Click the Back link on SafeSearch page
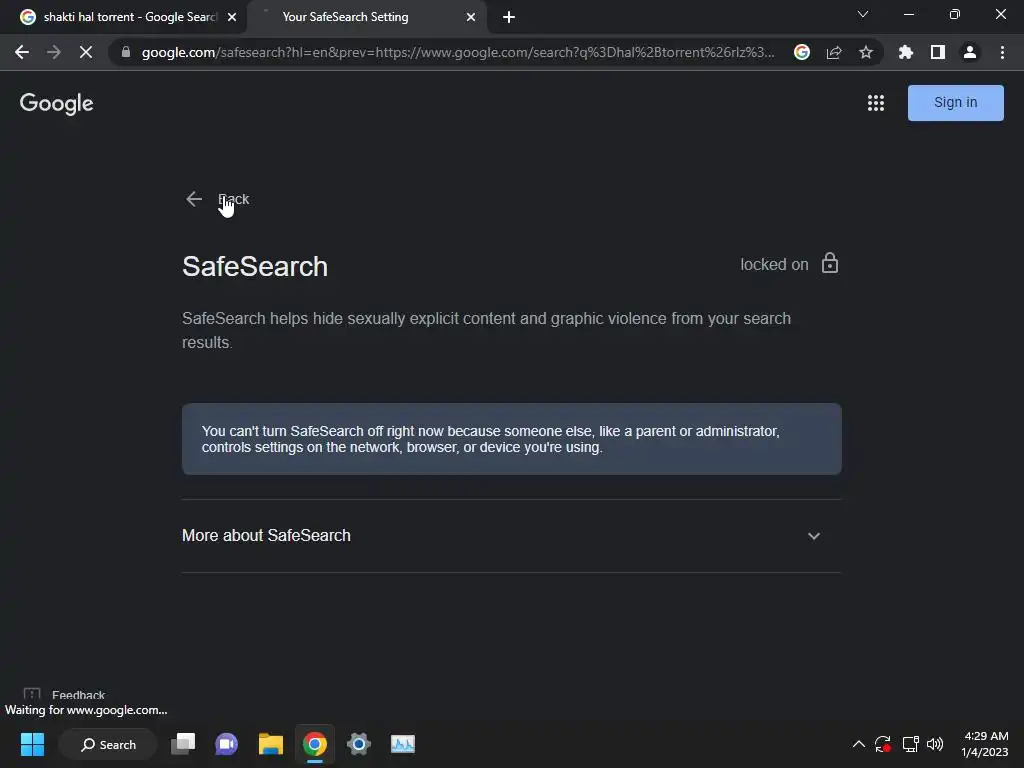This screenshot has height=768, width=1024. click(234, 199)
